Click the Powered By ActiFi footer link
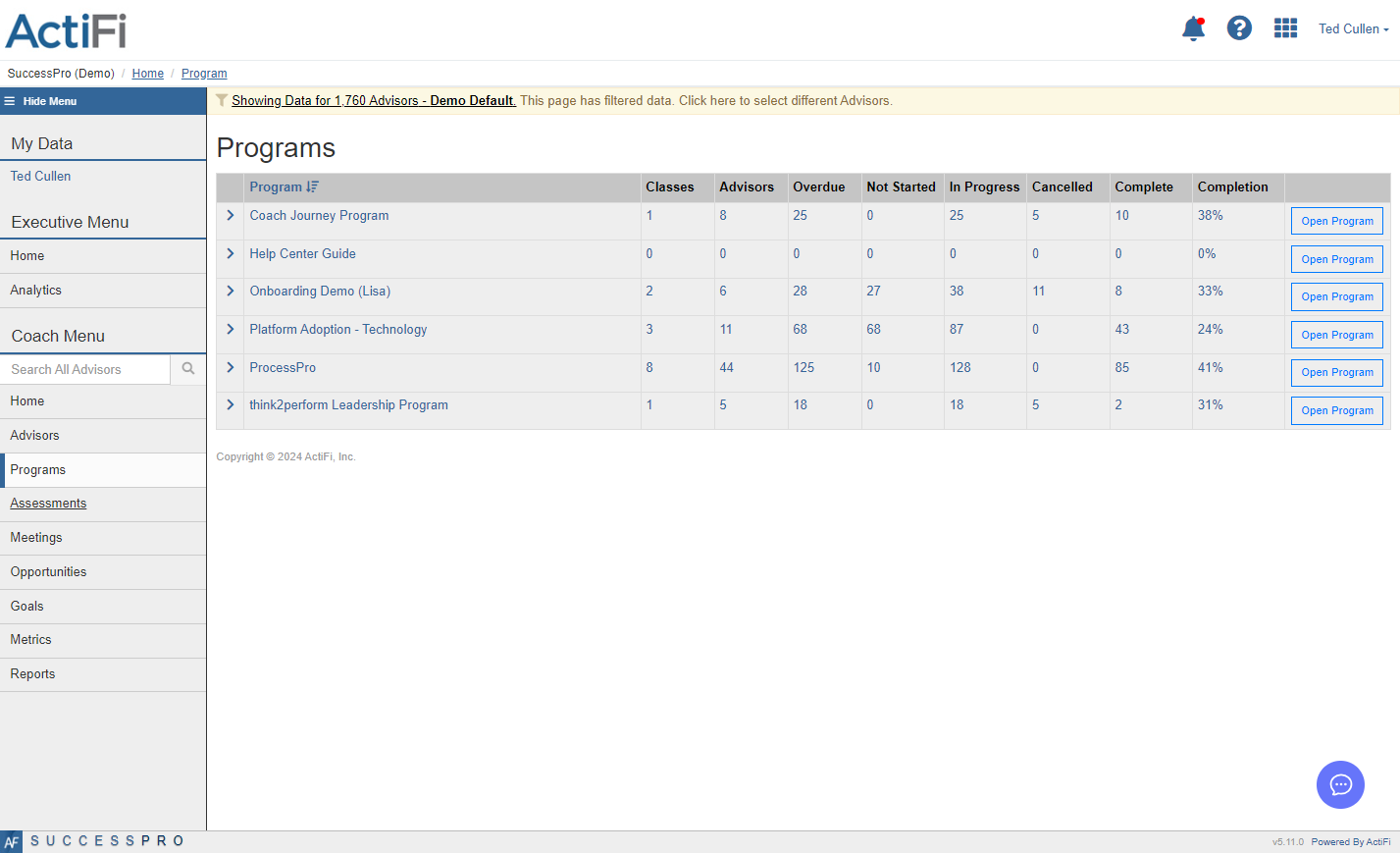 [1351, 842]
